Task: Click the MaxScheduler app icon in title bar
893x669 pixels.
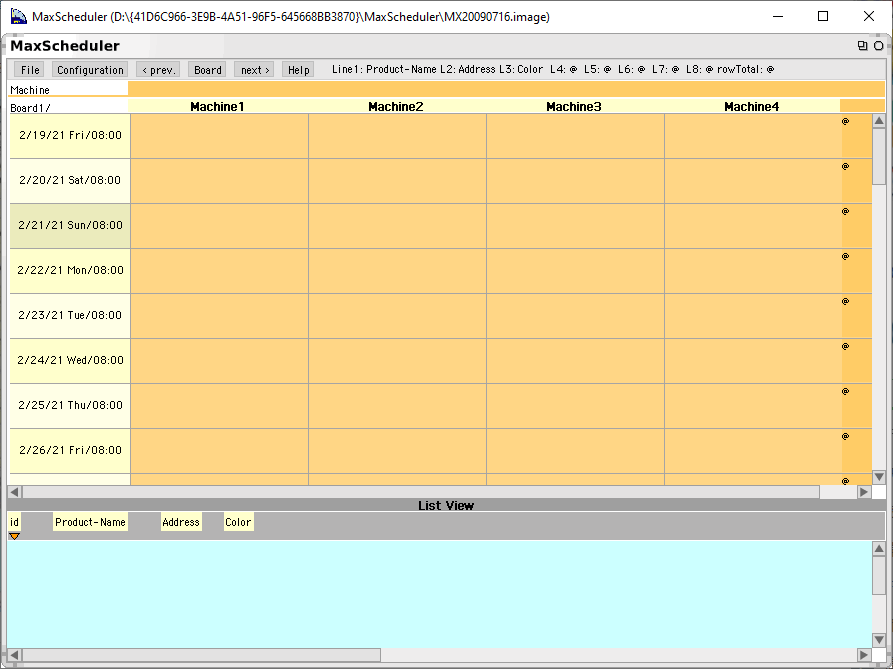Action: [x=19, y=17]
